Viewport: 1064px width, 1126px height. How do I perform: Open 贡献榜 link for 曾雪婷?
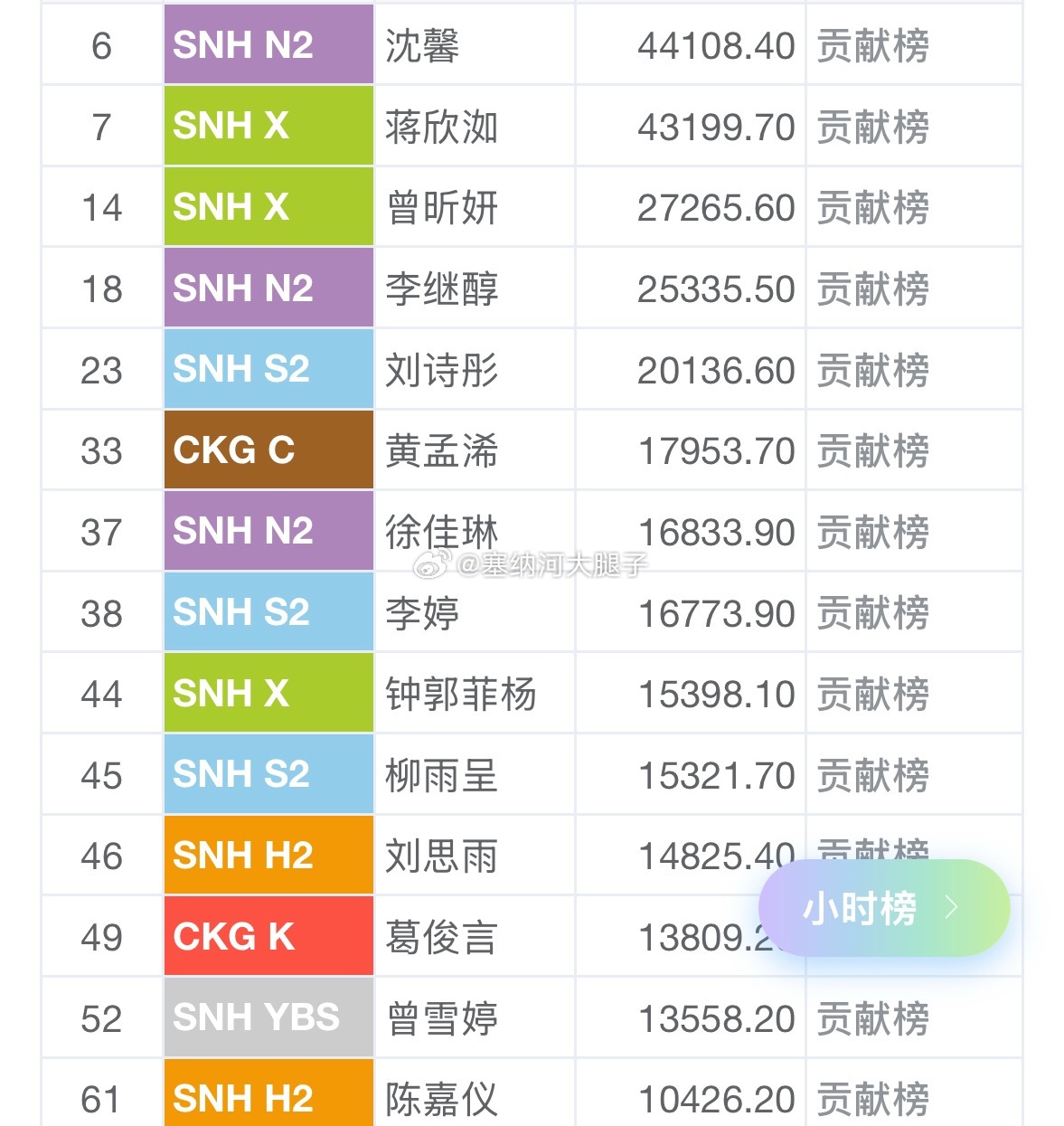click(872, 1018)
